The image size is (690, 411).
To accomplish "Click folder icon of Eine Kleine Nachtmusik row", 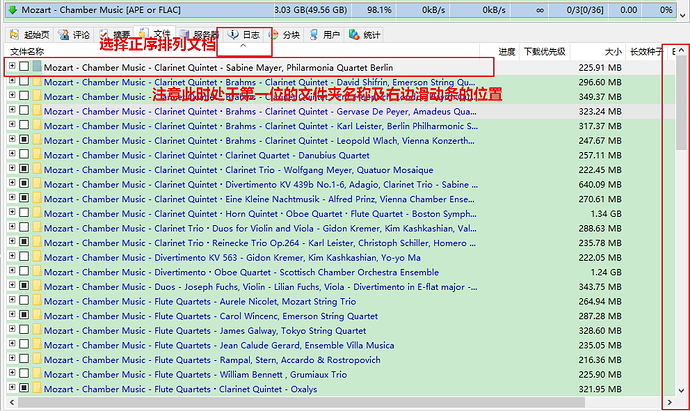I will [37, 198].
